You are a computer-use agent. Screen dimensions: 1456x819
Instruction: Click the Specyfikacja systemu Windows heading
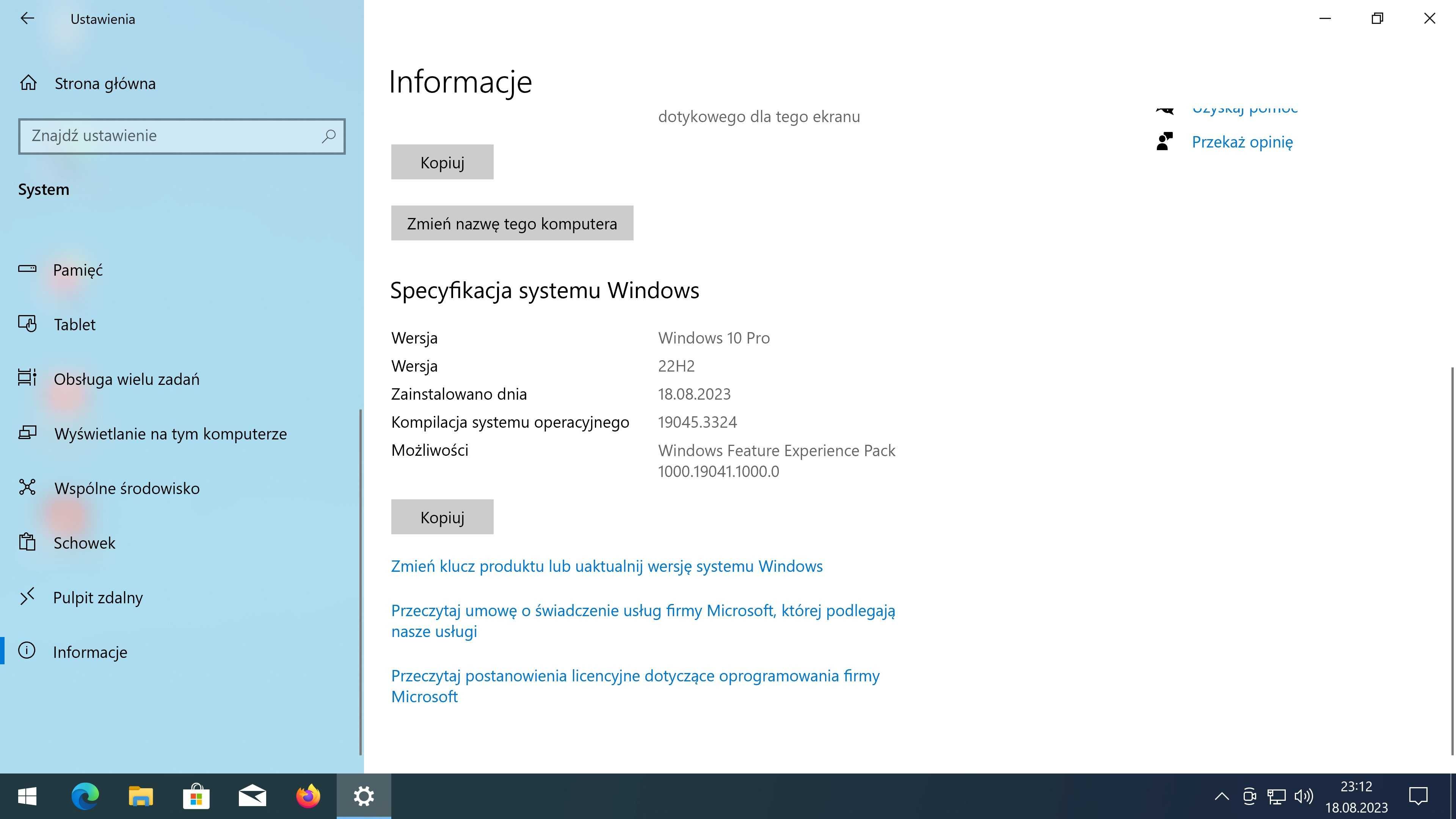(545, 290)
